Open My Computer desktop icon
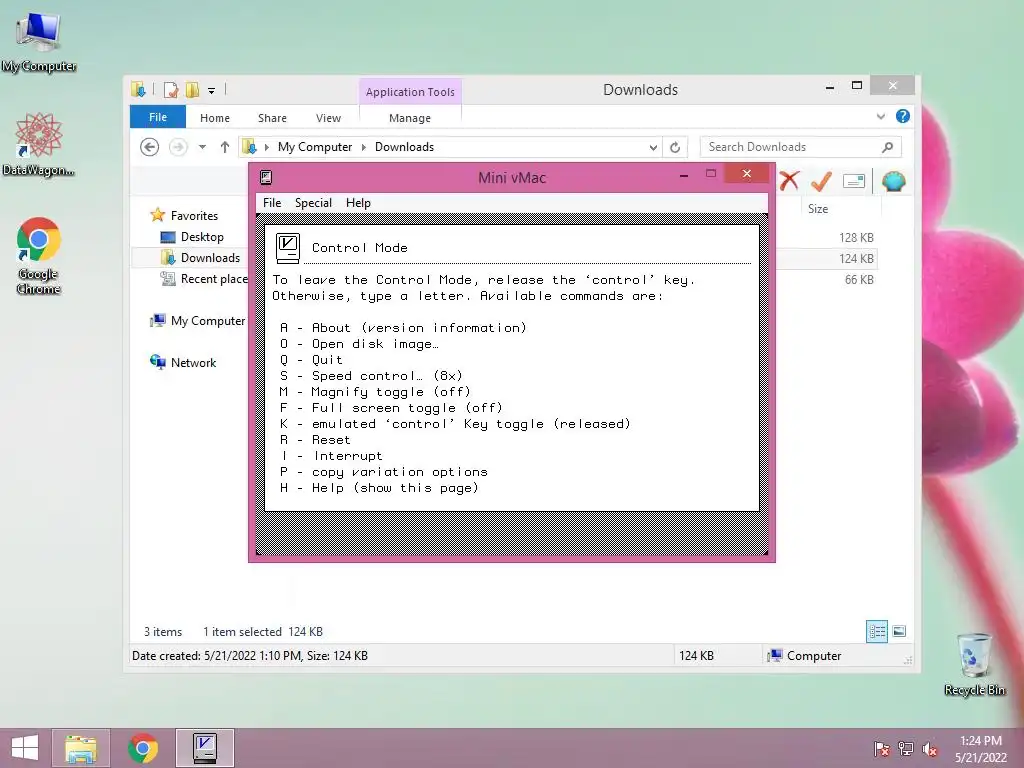 pyautogui.click(x=39, y=41)
